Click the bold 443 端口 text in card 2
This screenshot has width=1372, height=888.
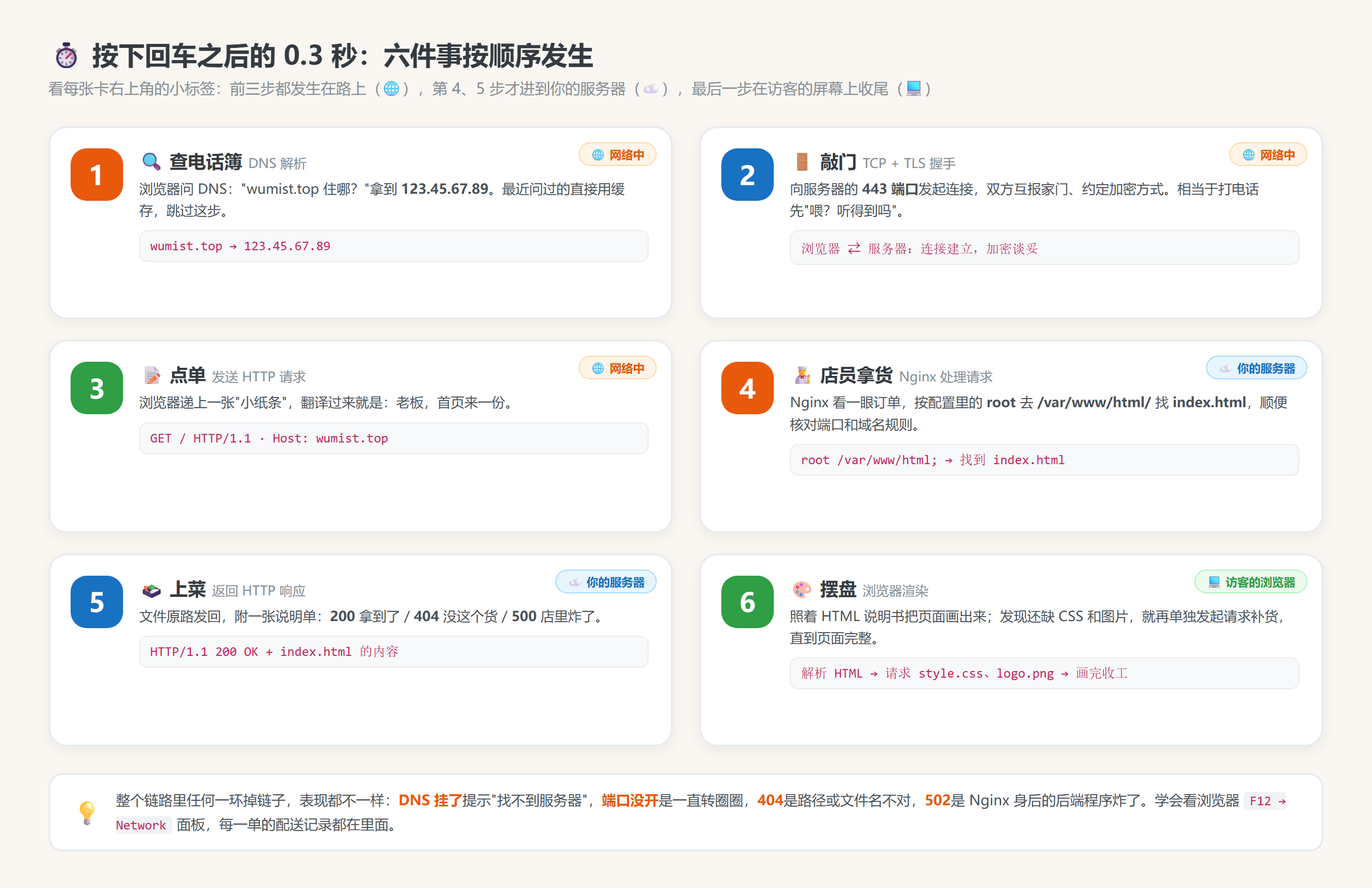[890, 189]
